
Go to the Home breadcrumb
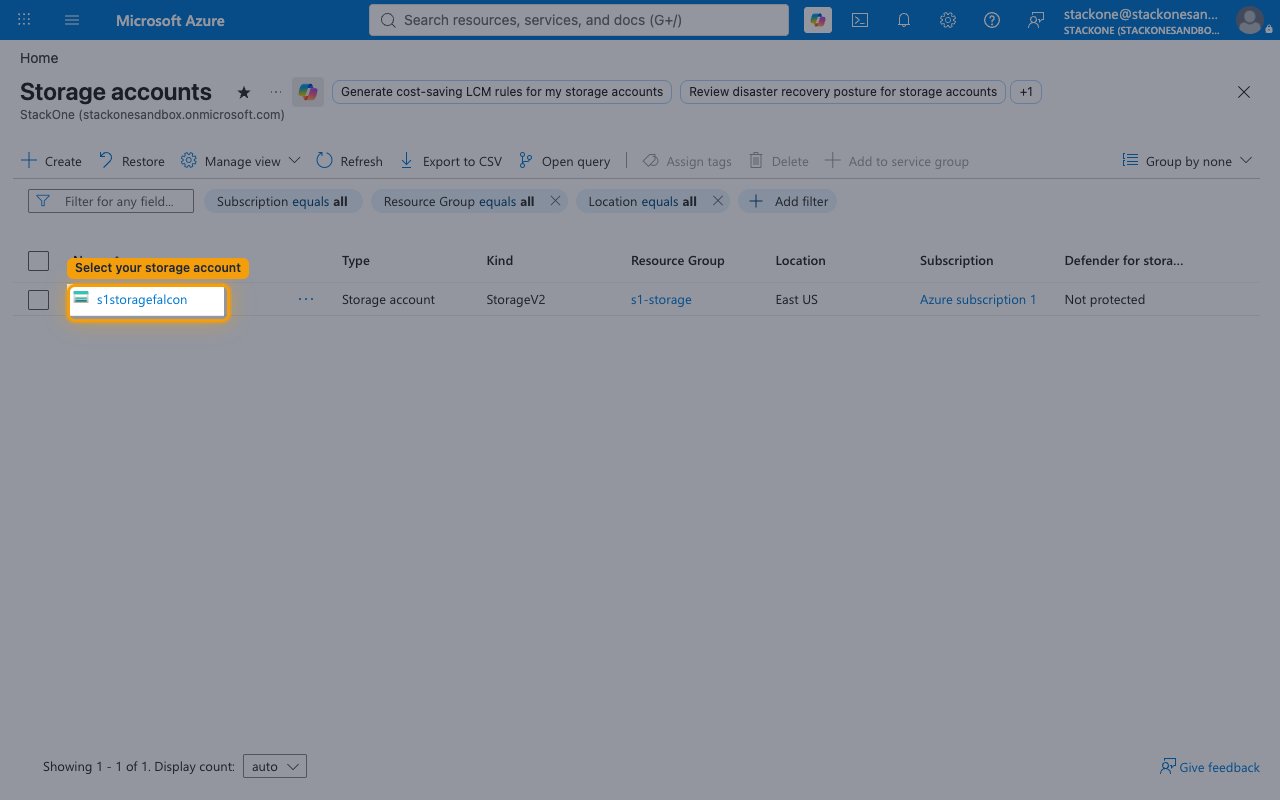39,58
